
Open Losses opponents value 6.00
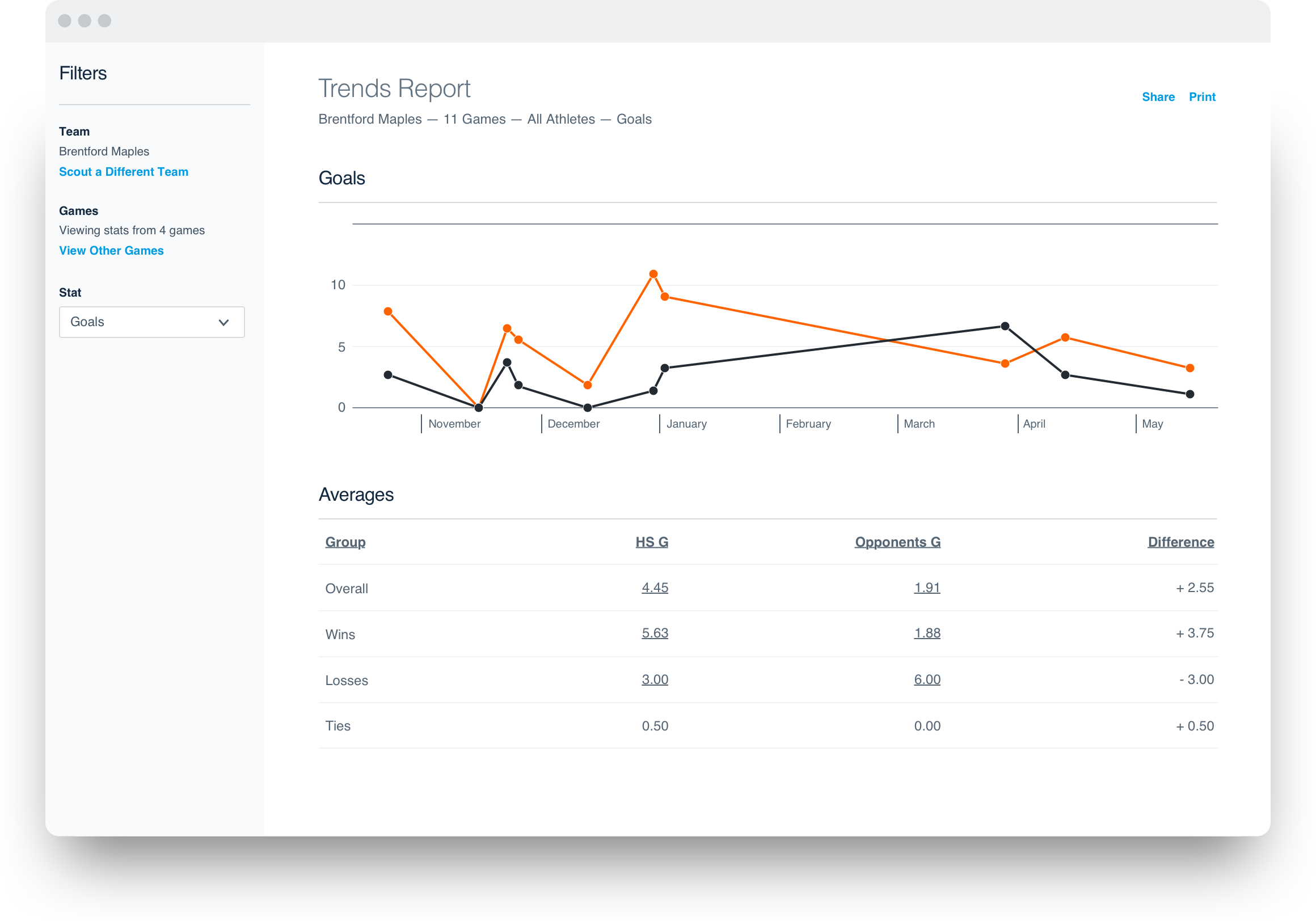point(927,680)
